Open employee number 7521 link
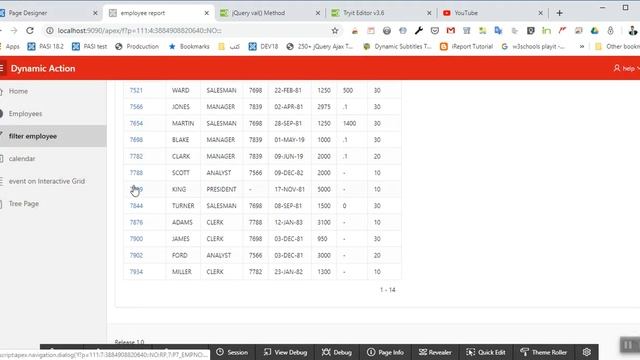Screen dimensions: 640x360 click(x=136, y=90)
